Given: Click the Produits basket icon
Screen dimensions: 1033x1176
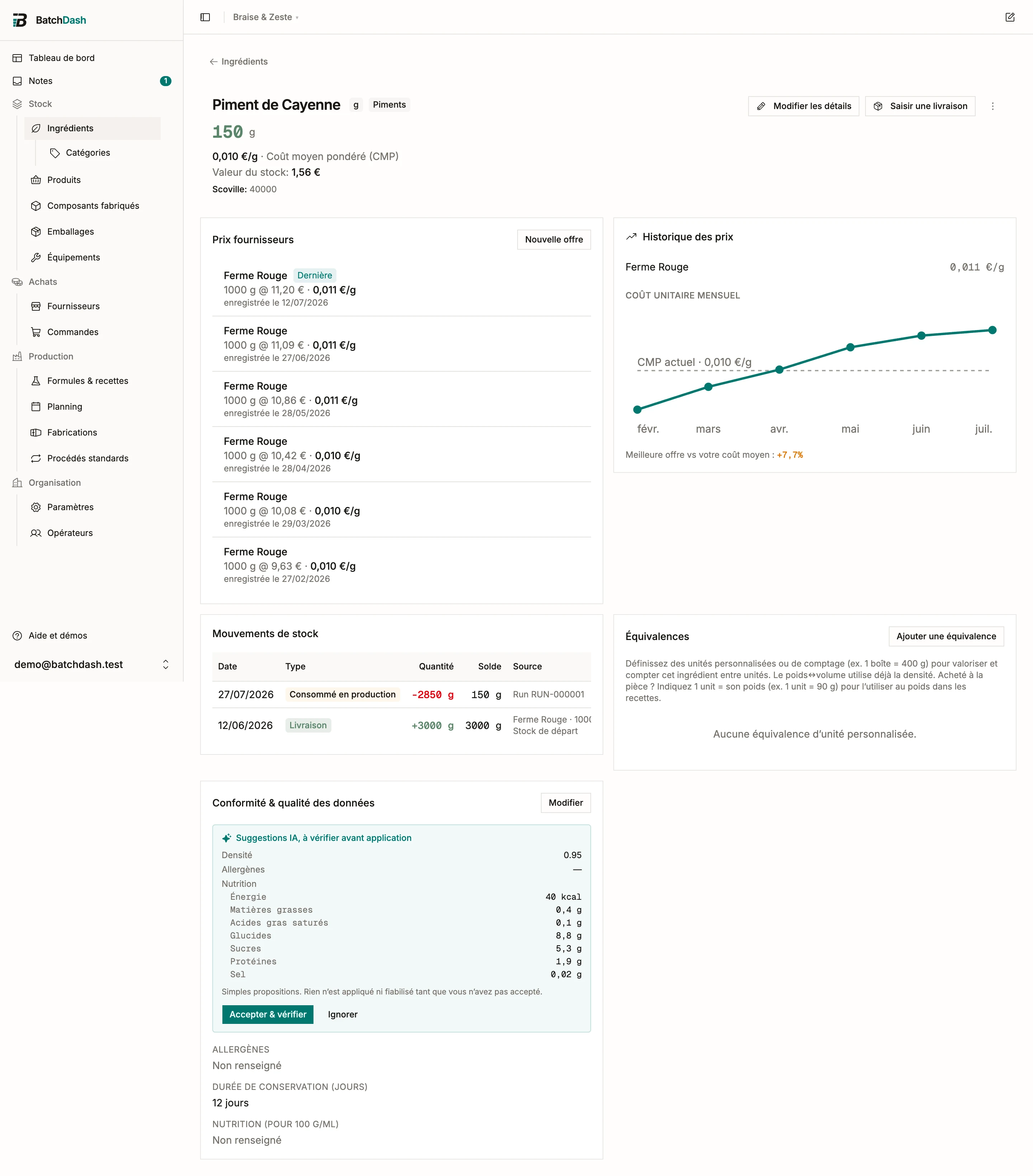Looking at the screenshot, I should [36, 180].
